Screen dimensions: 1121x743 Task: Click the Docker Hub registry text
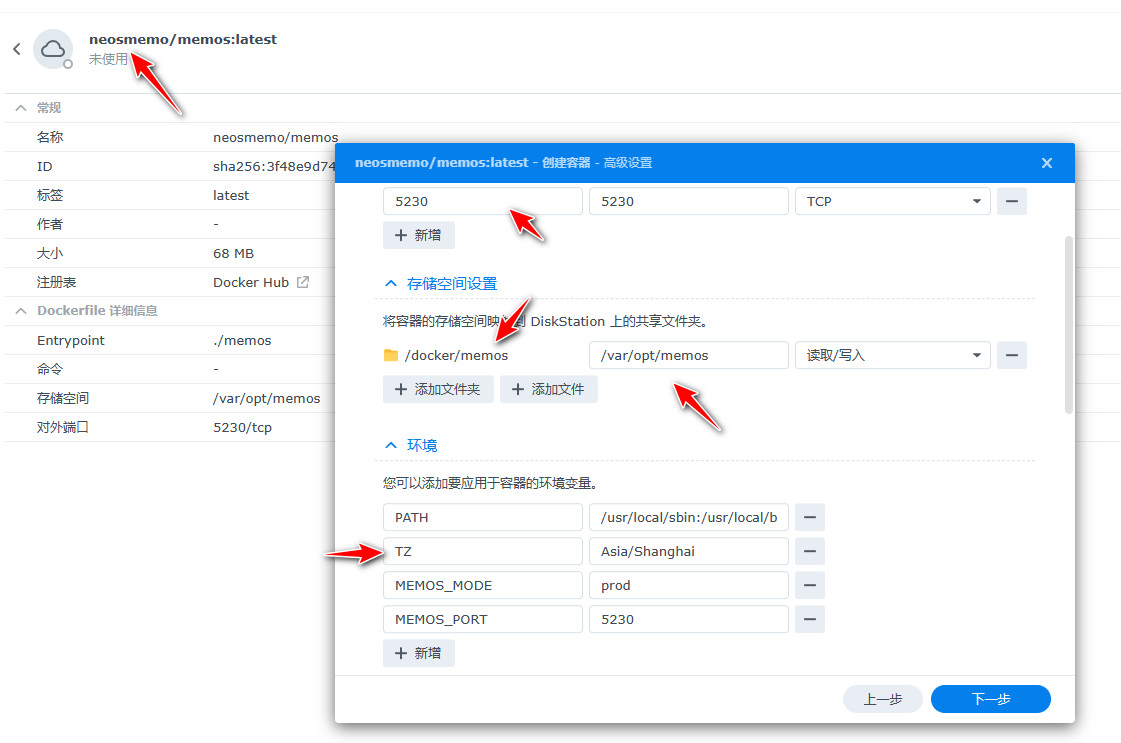click(251, 282)
